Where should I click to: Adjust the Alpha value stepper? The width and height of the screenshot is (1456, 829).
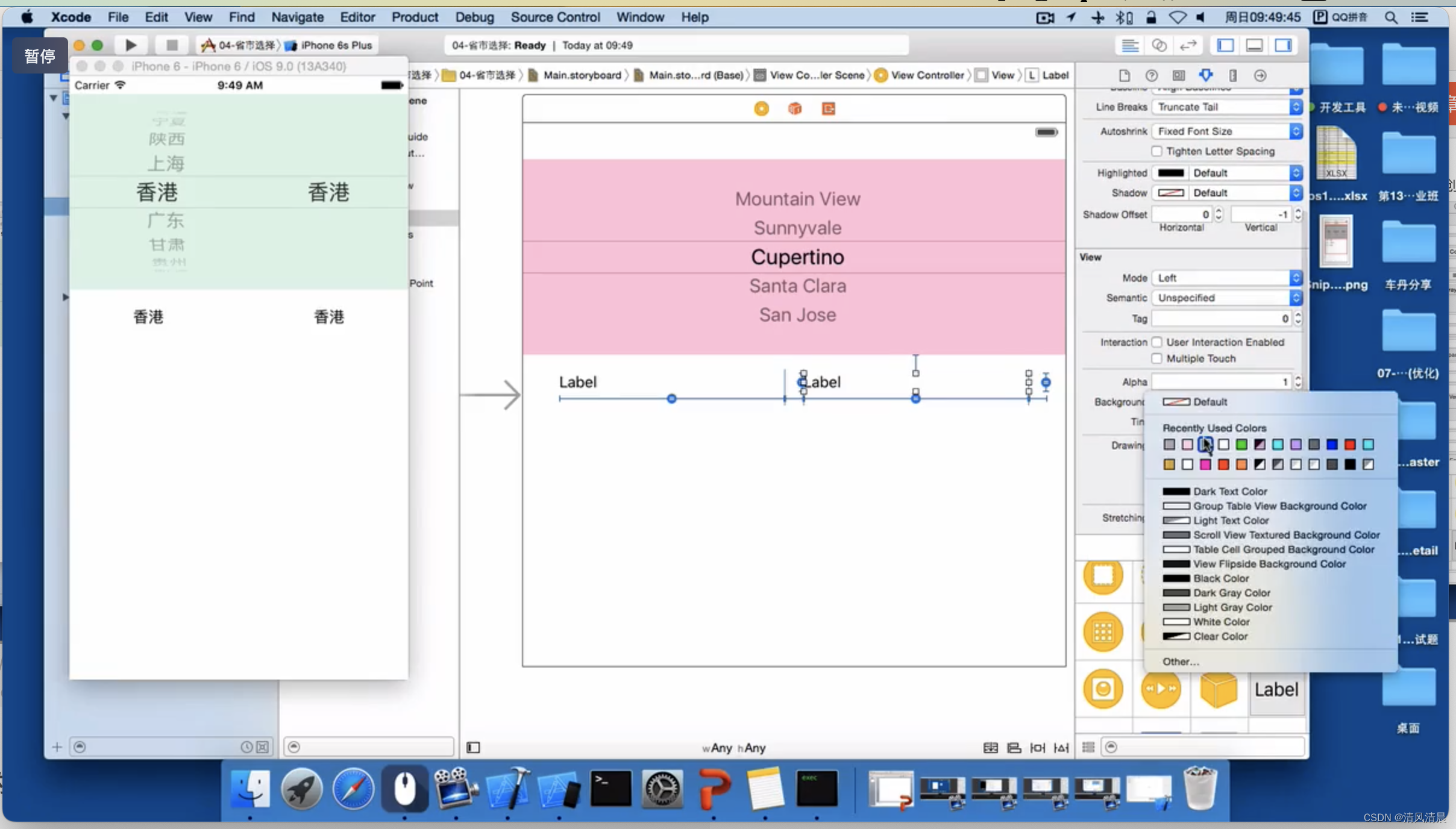coord(1298,382)
